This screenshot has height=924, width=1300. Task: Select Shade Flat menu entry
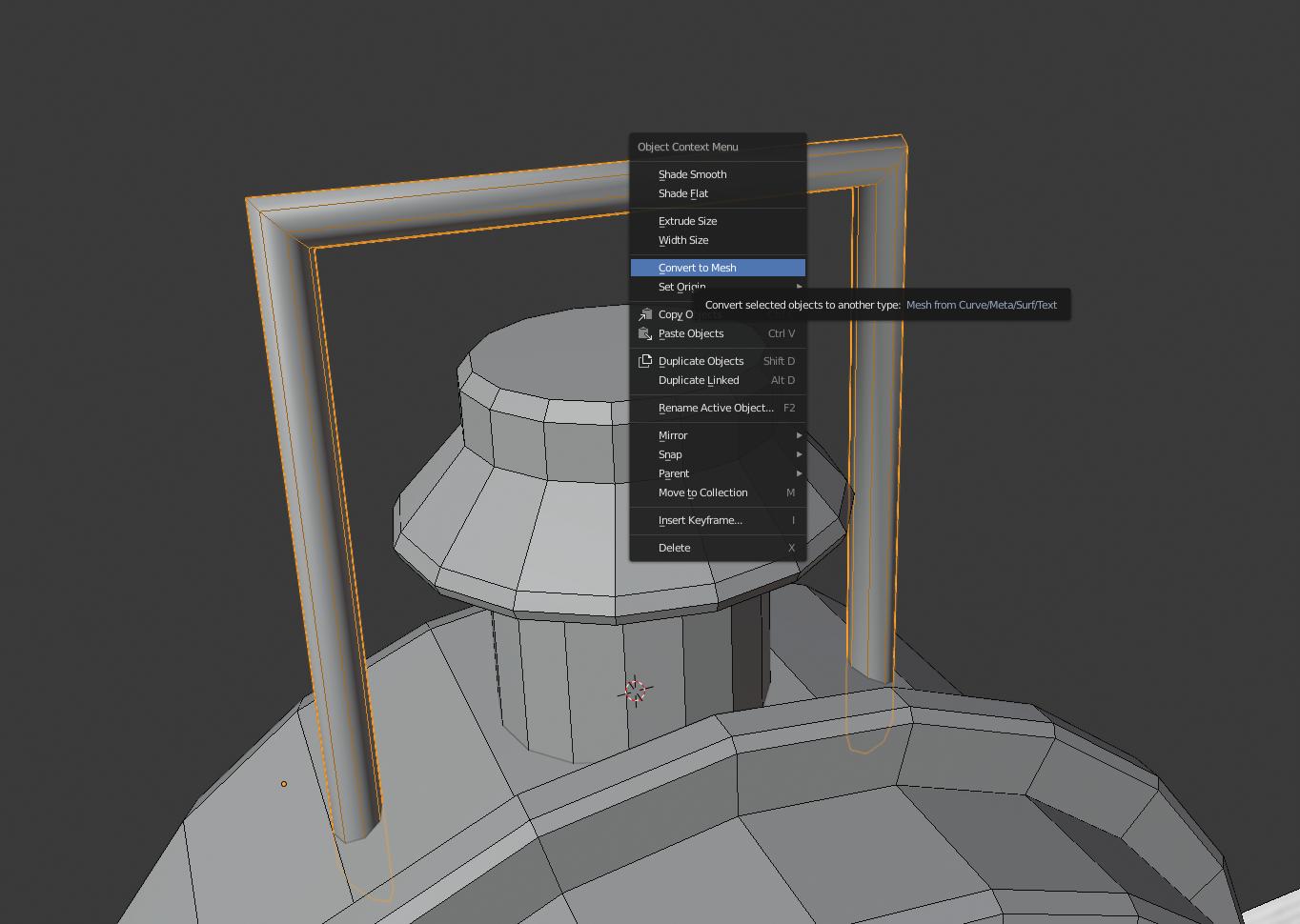pos(718,193)
